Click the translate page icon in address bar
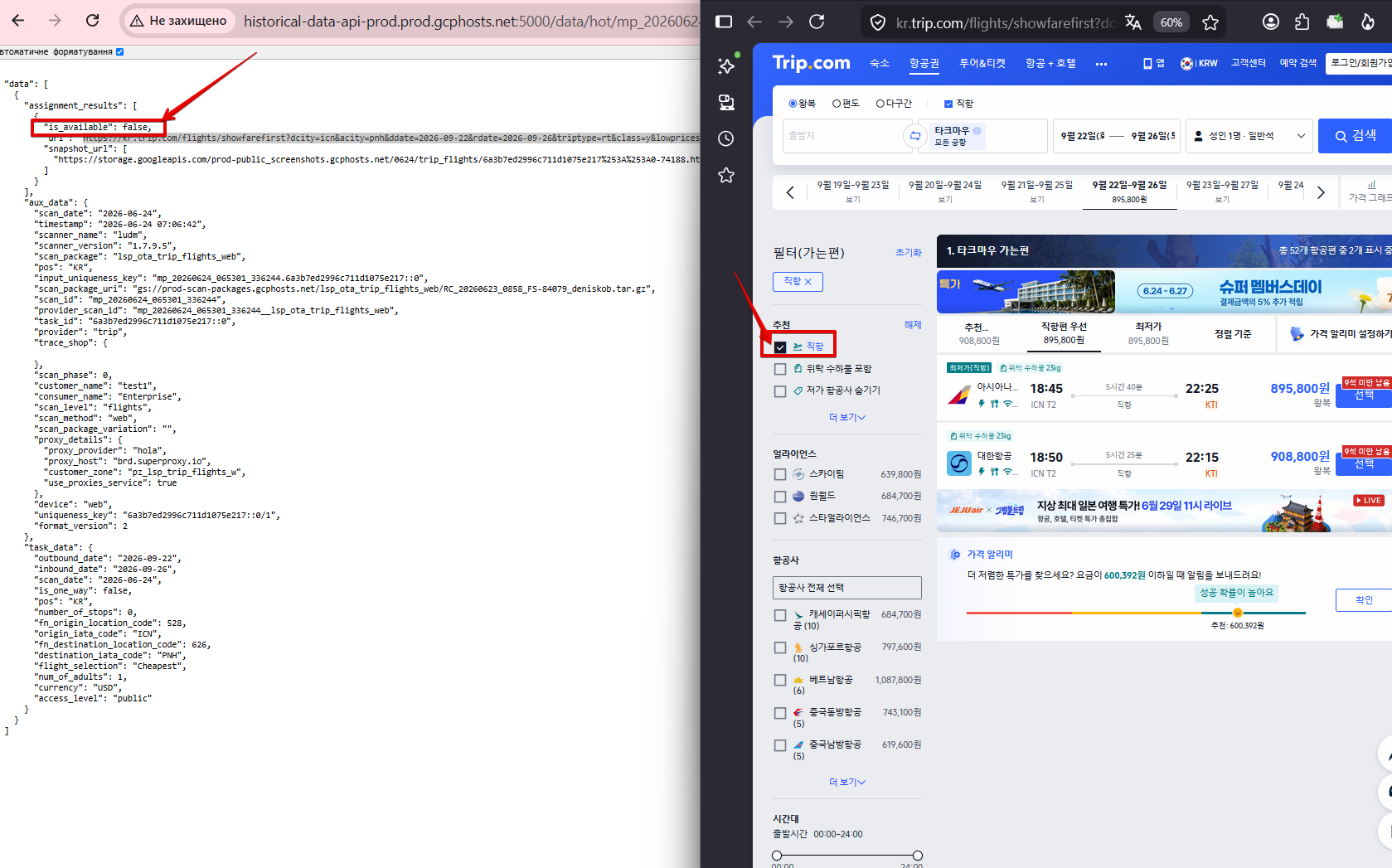The image size is (1392, 868). coord(1133,22)
